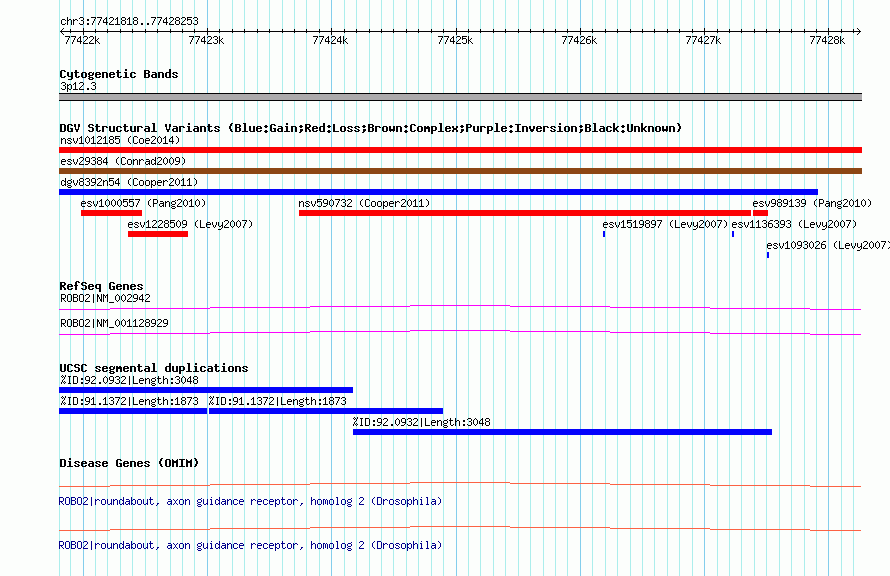The width and height of the screenshot is (890, 576).
Task: Click the esv1519897 (Levy2007) text label
Action: pos(665,224)
